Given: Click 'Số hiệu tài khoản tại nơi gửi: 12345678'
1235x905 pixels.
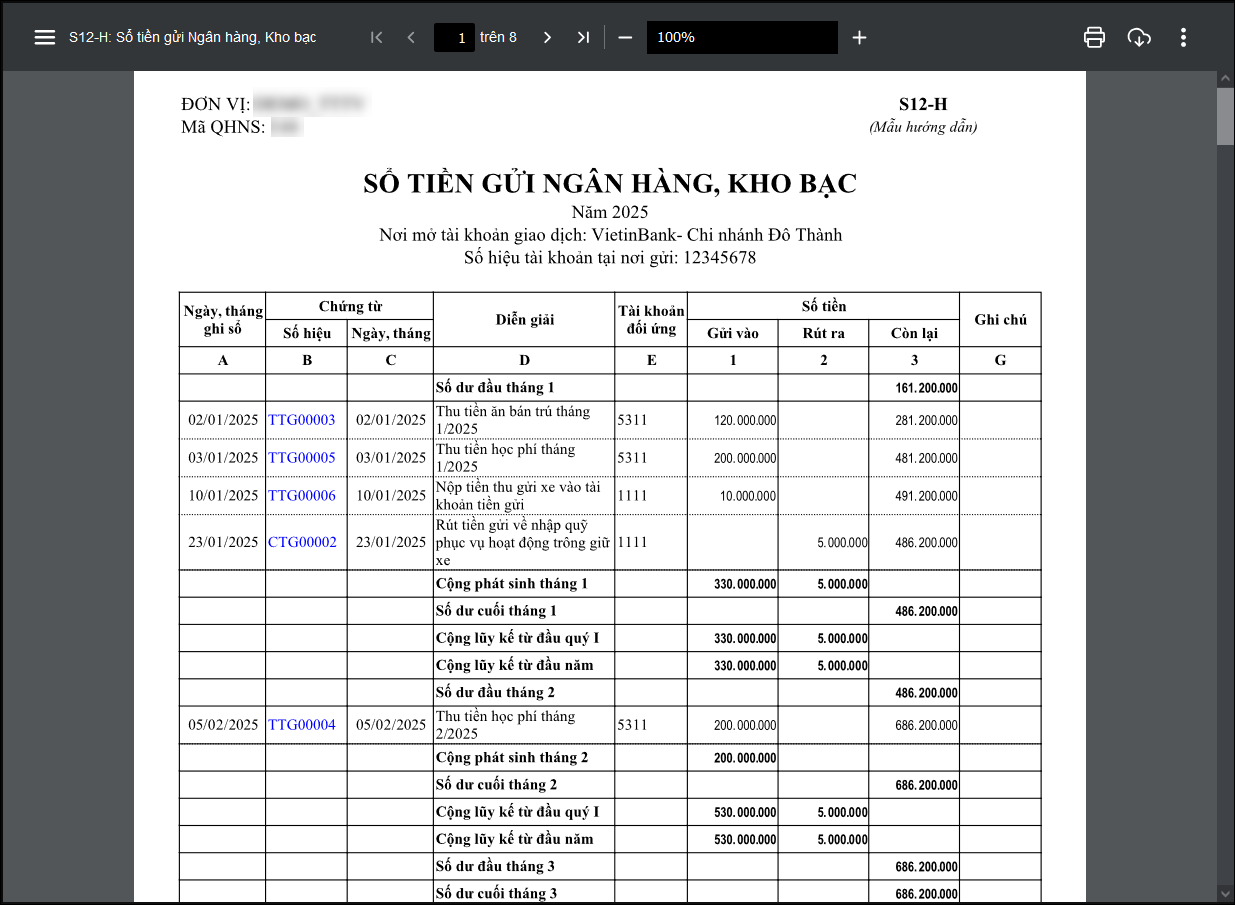Looking at the screenshot, I should point(610,258).
